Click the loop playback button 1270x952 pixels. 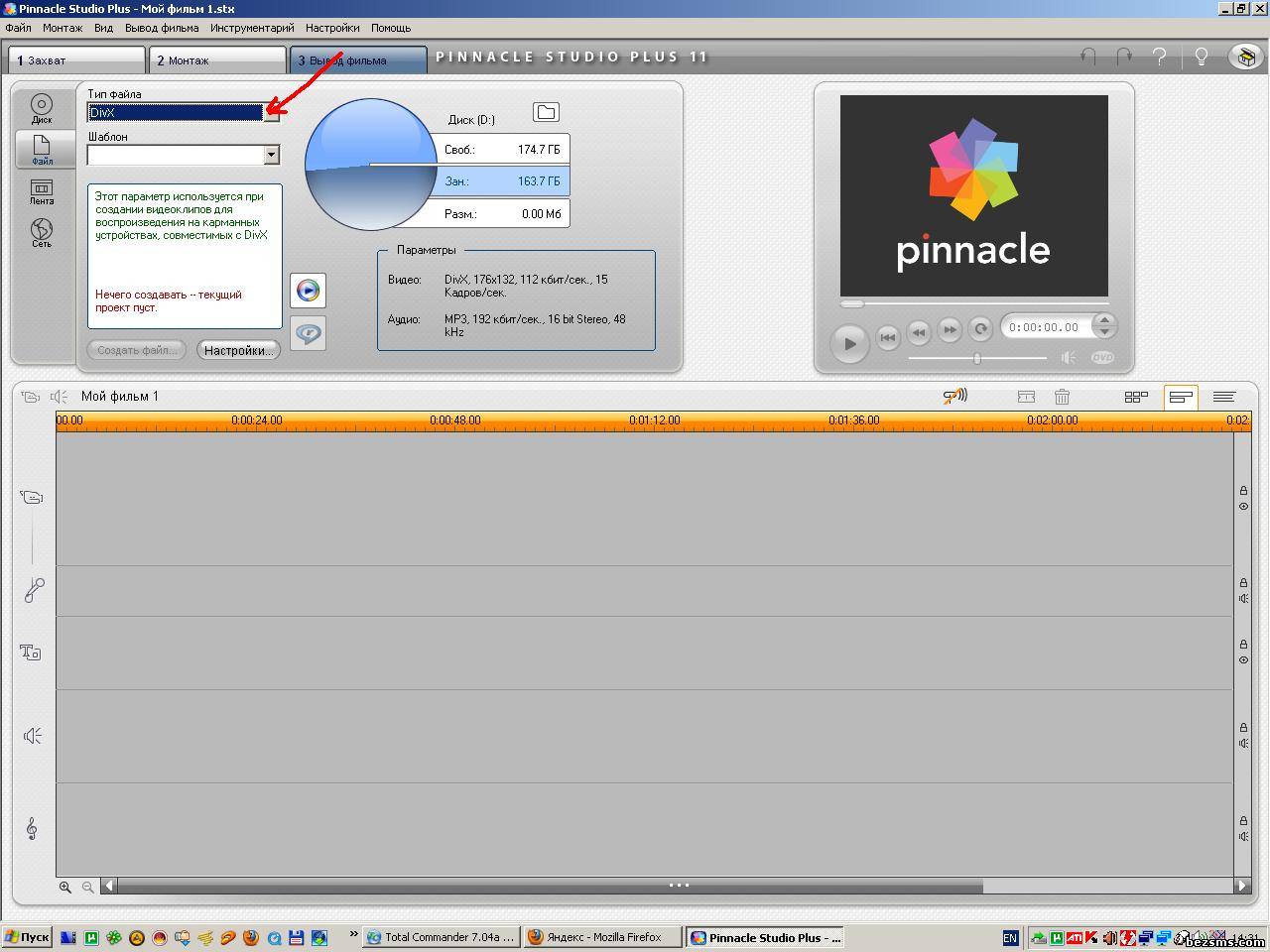click(980, 329)
